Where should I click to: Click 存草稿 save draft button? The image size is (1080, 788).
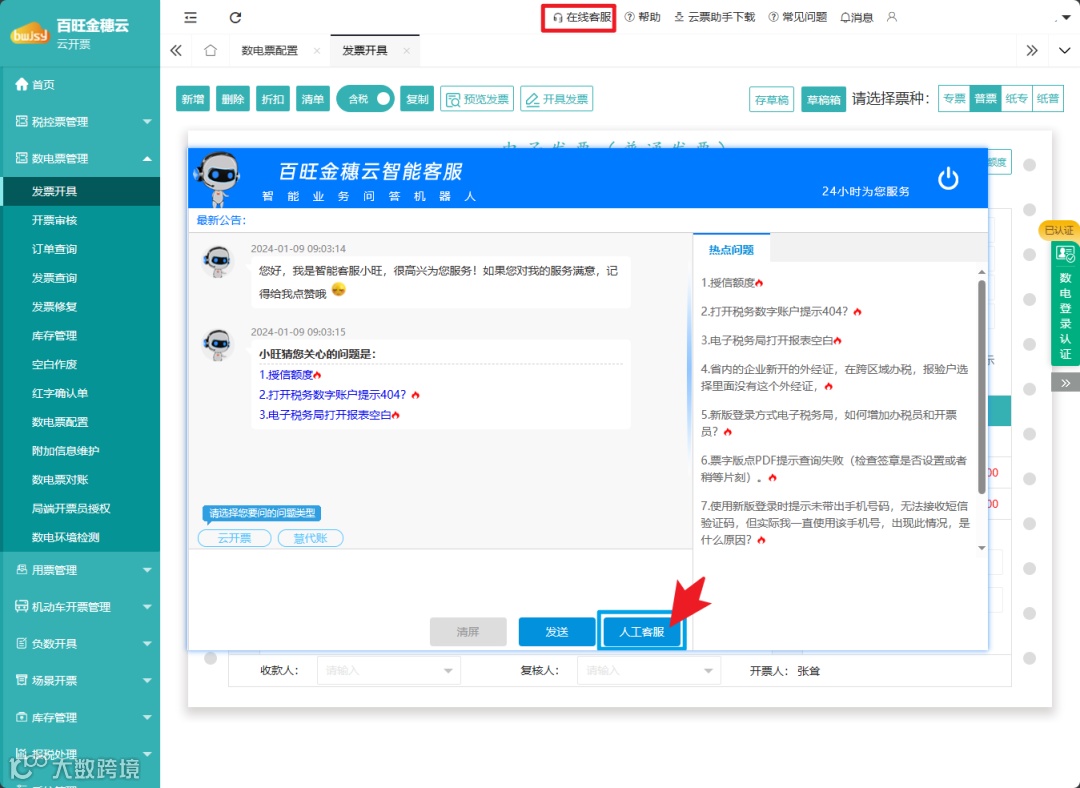(771, 99)
